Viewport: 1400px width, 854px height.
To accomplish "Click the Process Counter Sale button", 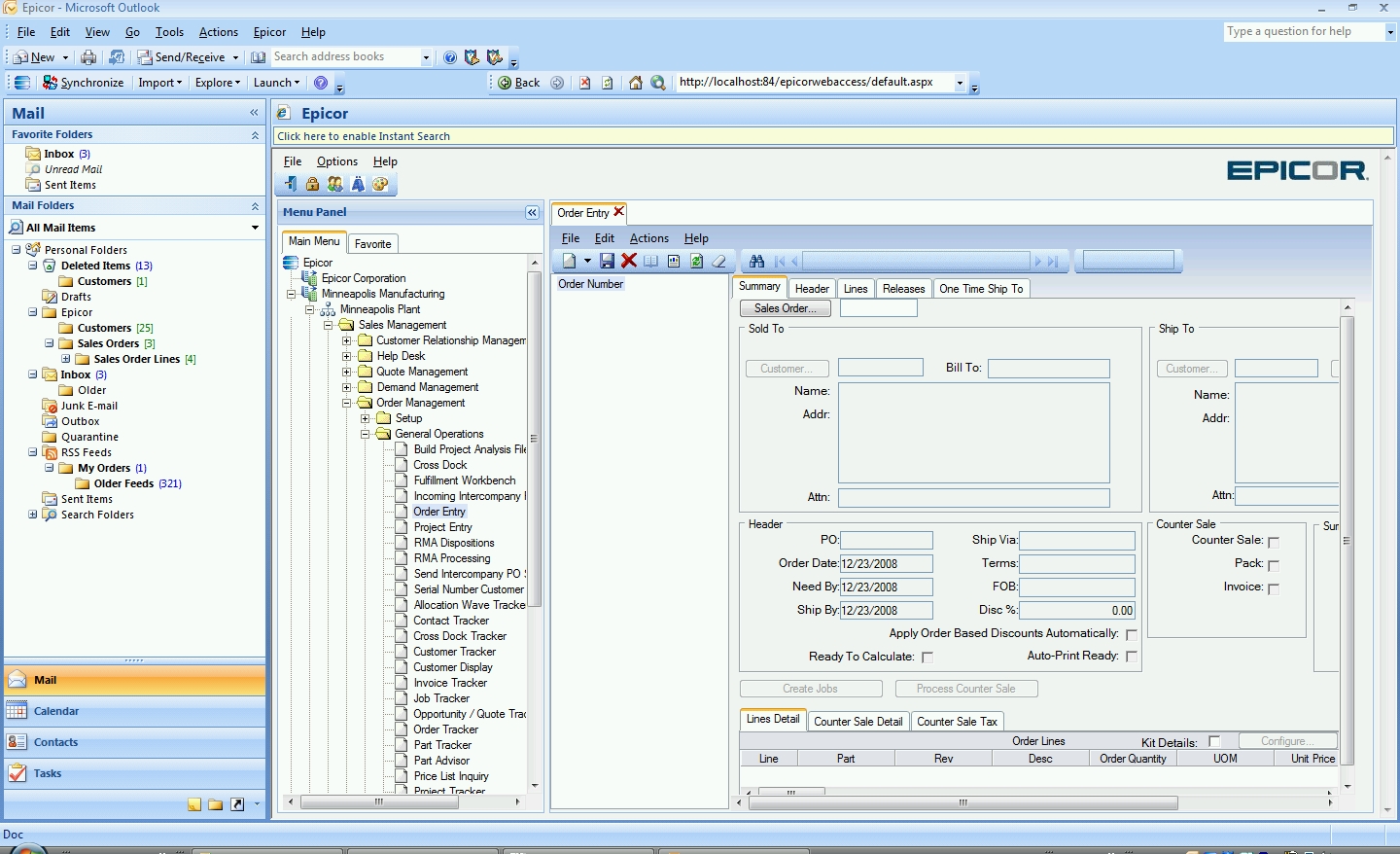I will [965, 689].
